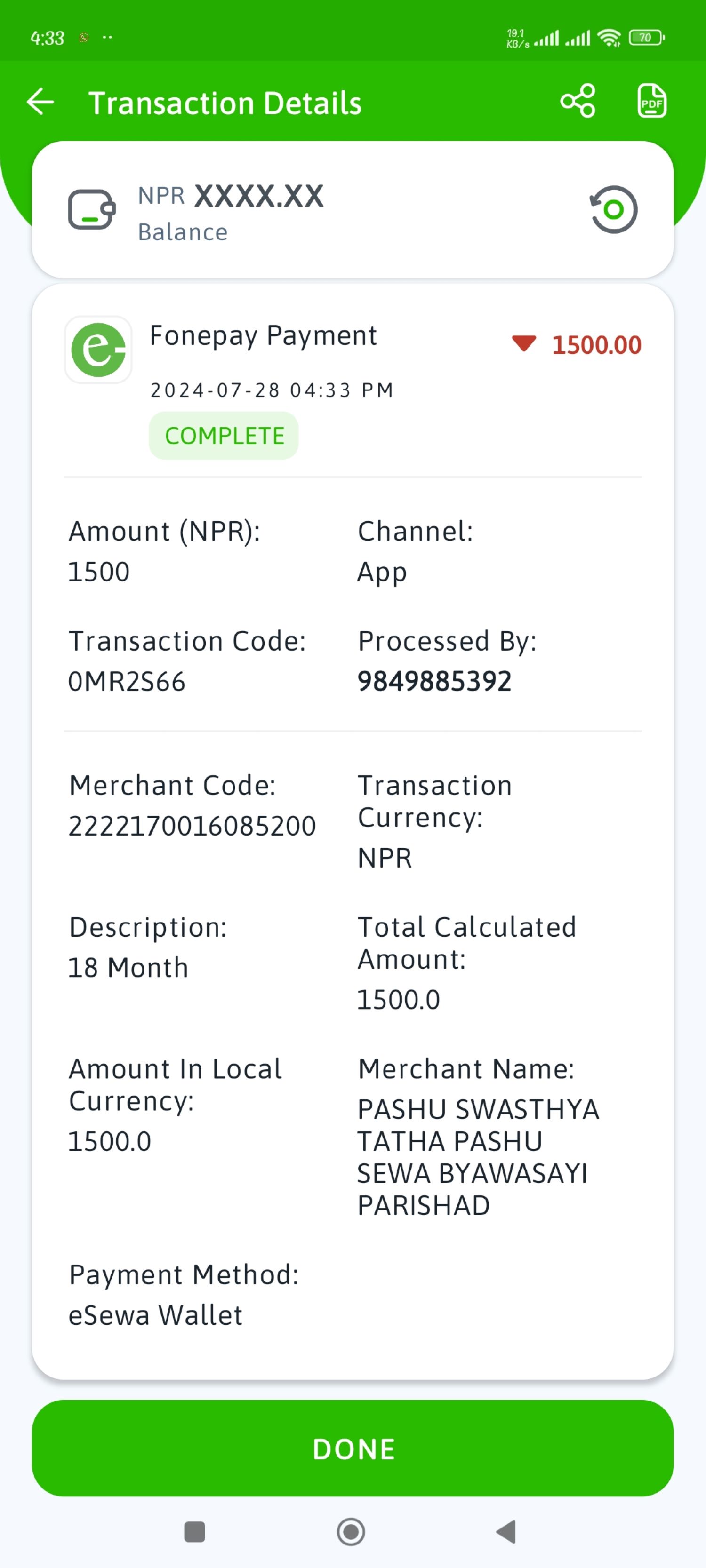This screenshot has height=1568, width=706.
Task: Tap the COMPLETE status badge
Action: (224, 436)
